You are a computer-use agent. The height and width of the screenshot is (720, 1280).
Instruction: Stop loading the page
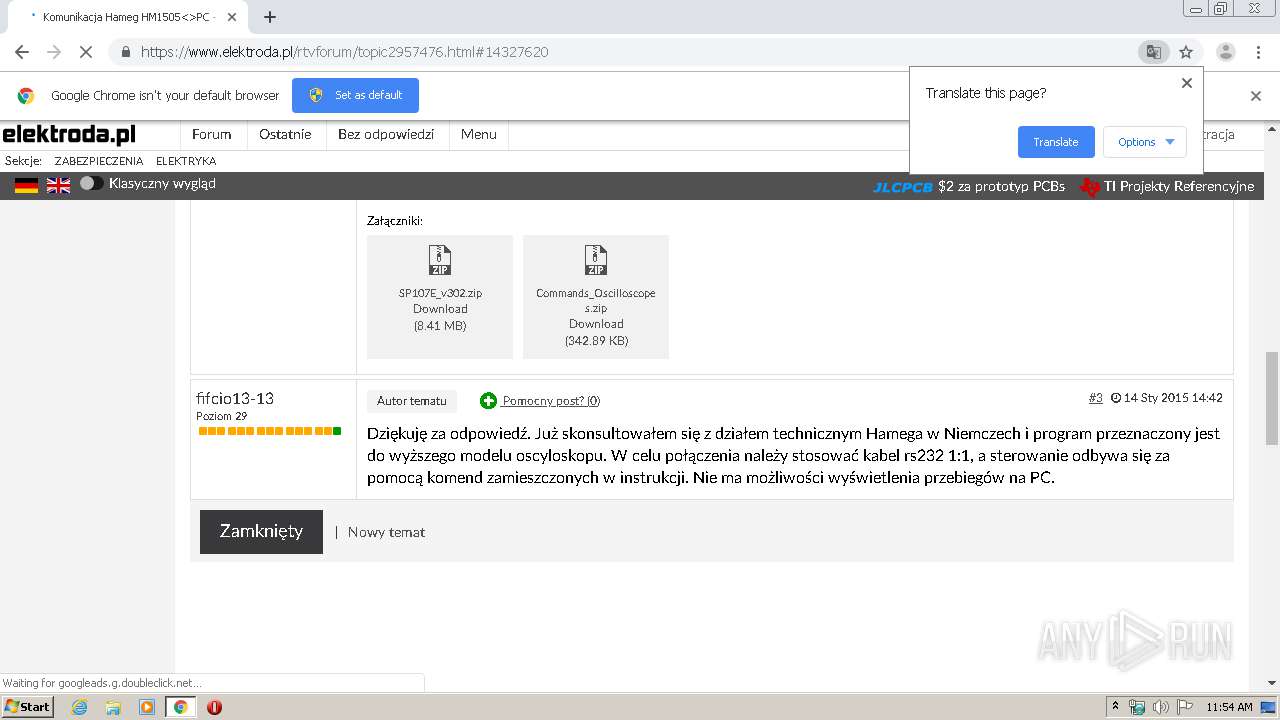click(x=86, y=52)
